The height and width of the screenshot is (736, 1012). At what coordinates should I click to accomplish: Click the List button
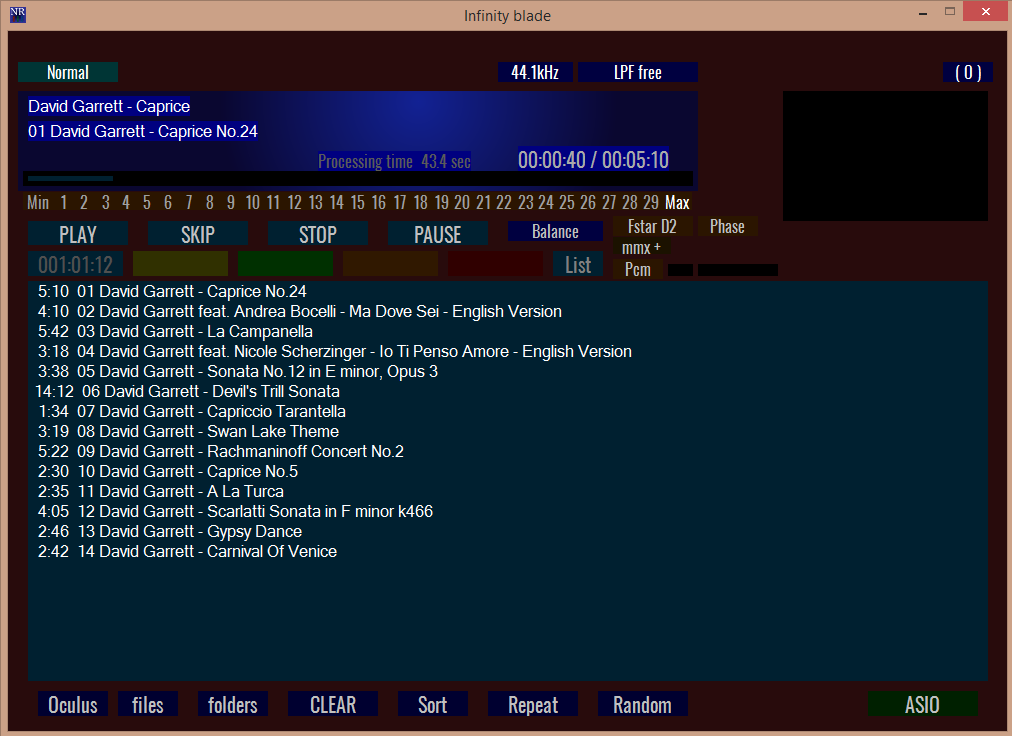click(578, 265)
